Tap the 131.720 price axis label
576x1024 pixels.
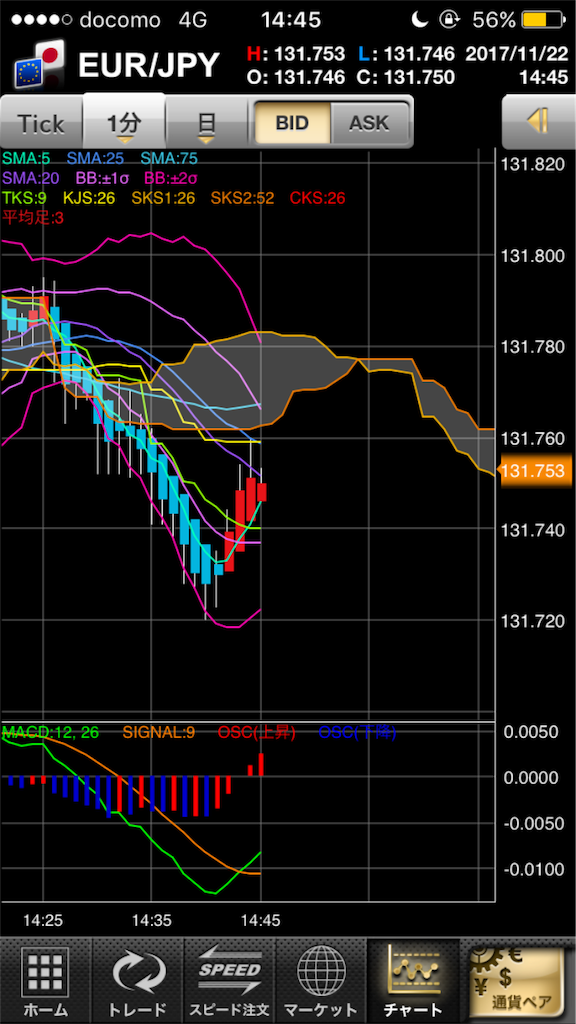tap(532, 620)
